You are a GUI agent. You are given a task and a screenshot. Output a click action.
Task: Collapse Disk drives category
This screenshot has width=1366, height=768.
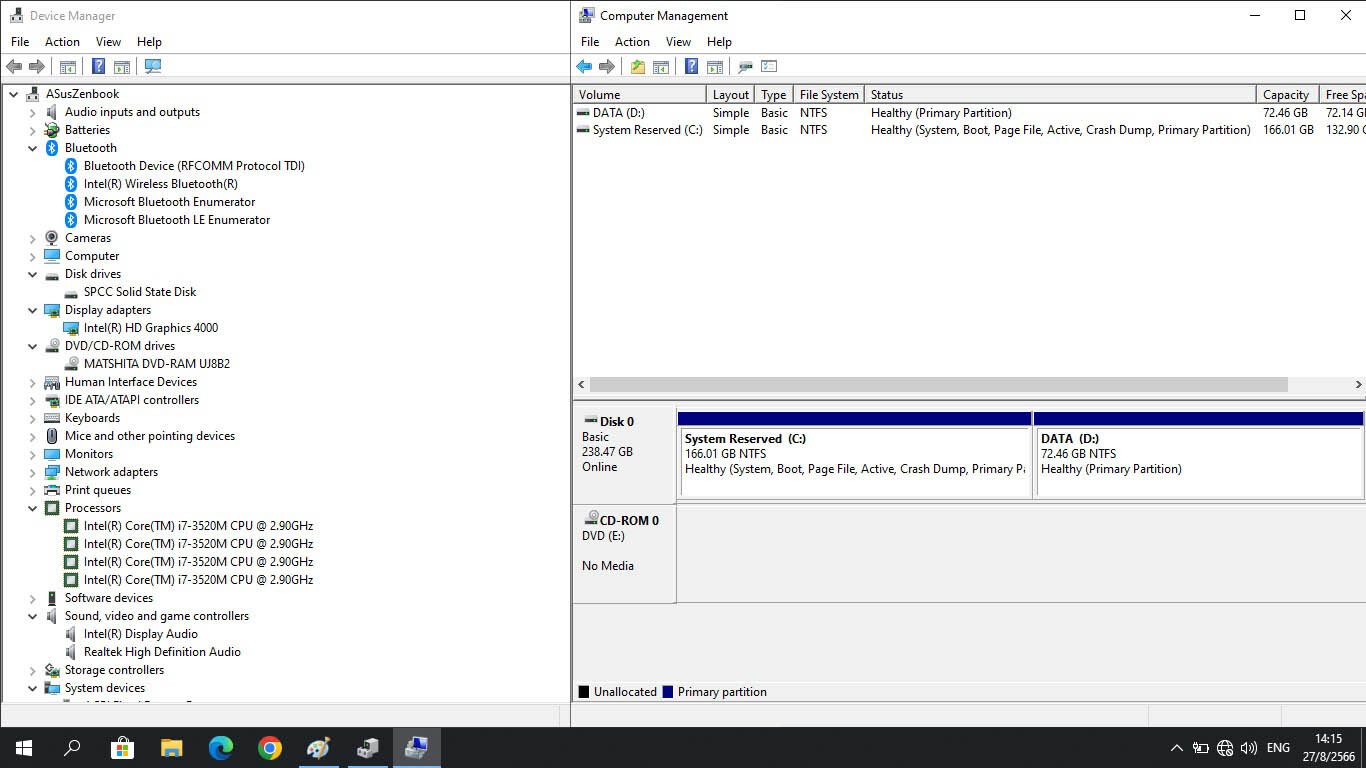[x=32, y=274]
